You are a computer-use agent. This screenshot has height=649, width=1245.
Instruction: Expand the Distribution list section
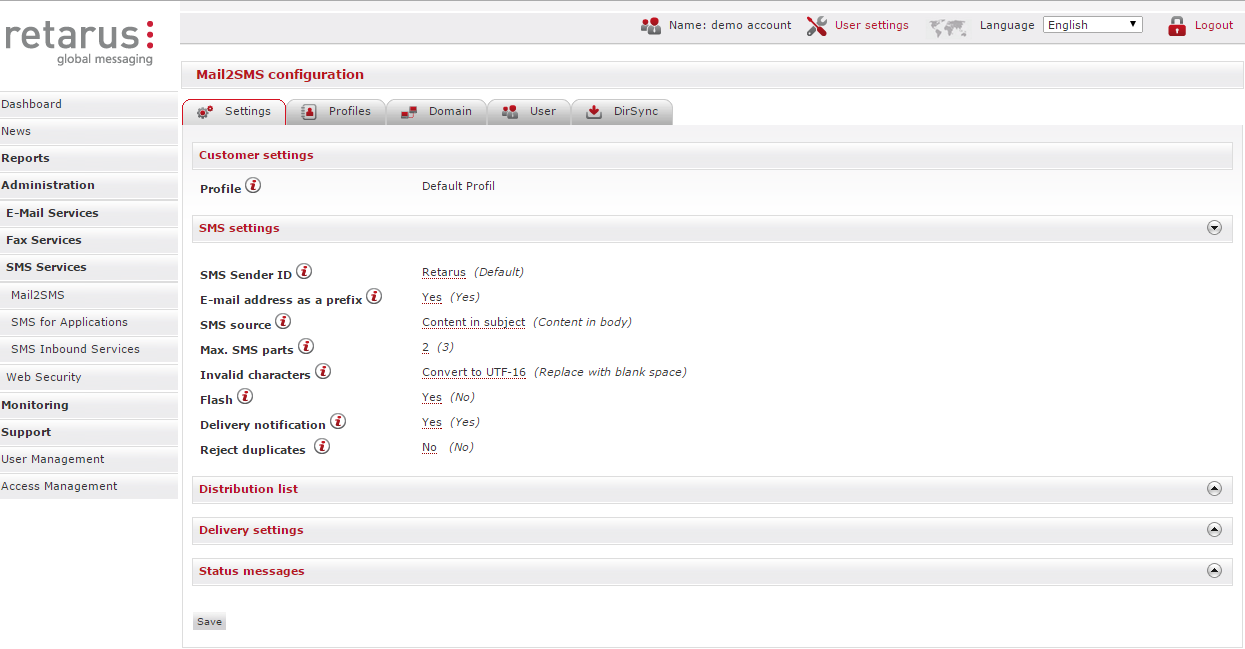point(1214,489)
